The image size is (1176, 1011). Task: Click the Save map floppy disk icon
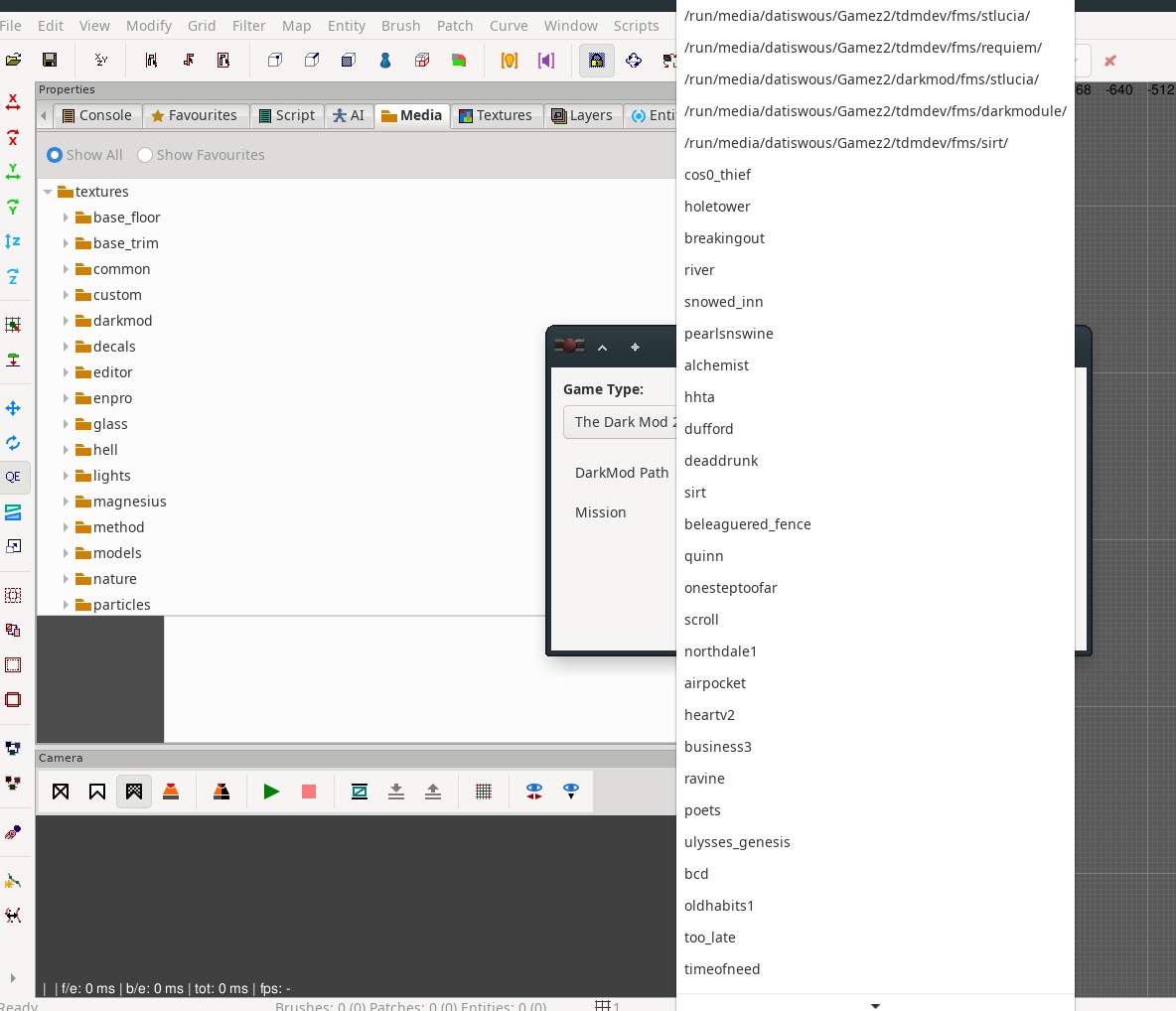click(x=50, y=61)
